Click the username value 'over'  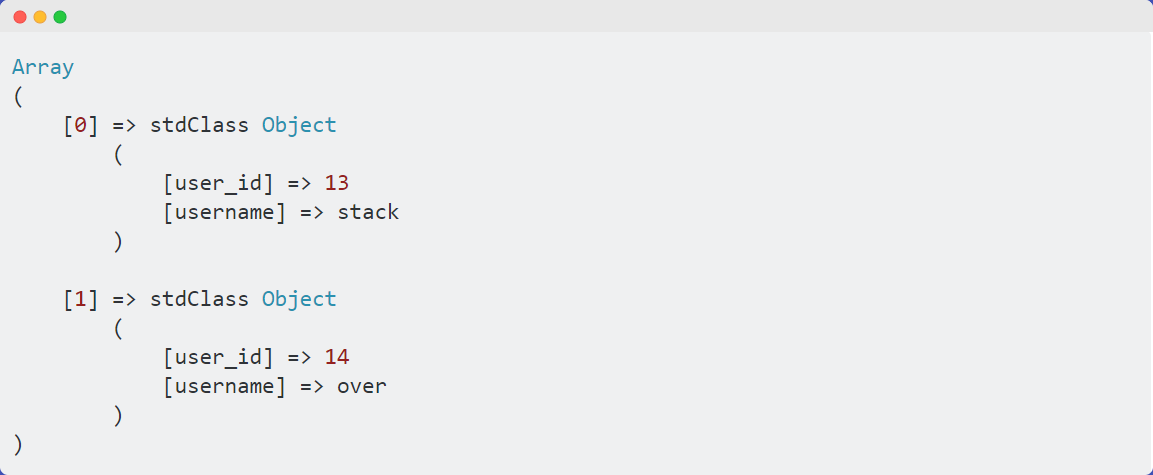point(362,387)
